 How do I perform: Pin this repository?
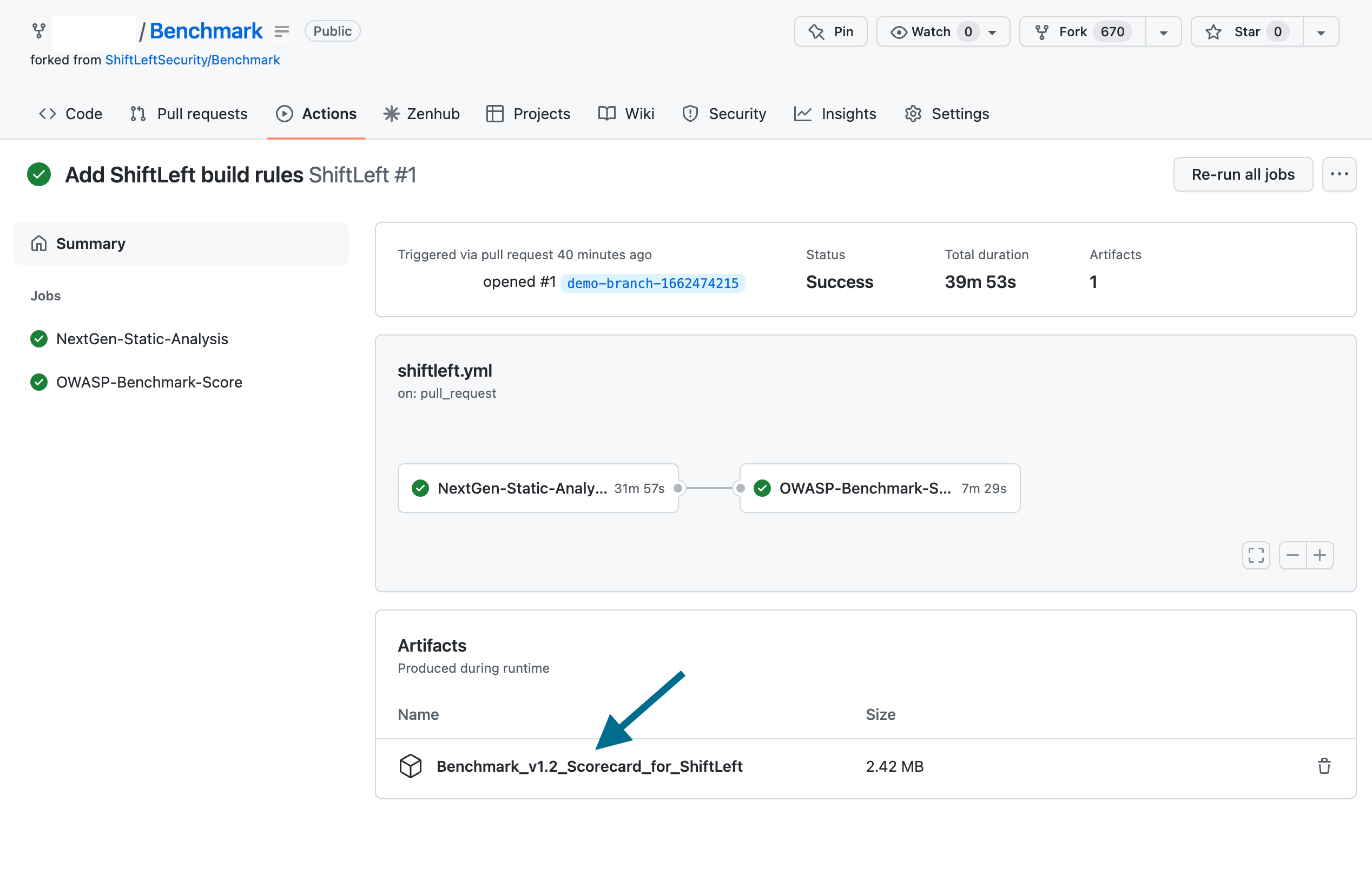point(830,31)
